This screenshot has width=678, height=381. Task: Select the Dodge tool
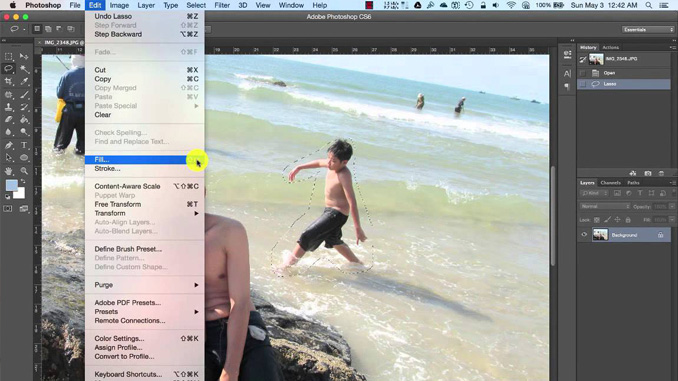coord(24,132)
